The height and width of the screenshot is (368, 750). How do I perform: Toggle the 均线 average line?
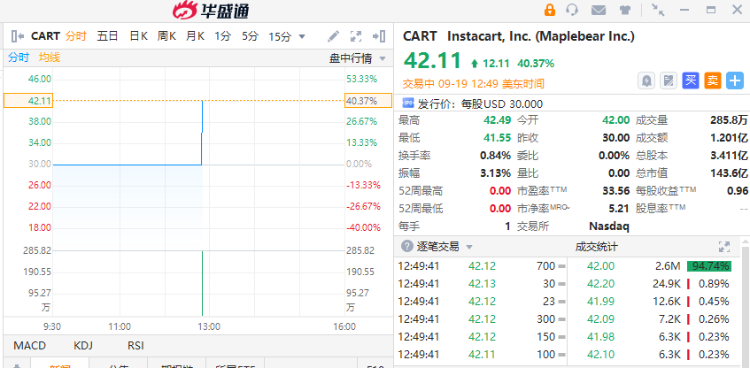[x=50, y=58]
